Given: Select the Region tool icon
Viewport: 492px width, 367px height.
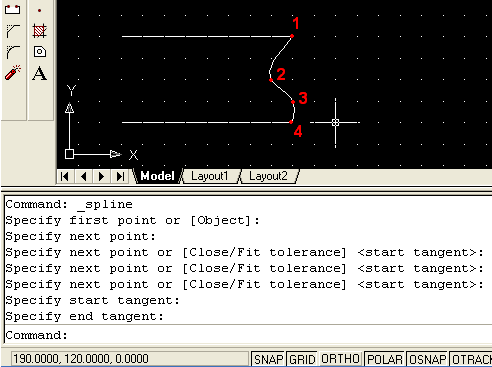Looking at the screenshot, I should coord(40,52).
